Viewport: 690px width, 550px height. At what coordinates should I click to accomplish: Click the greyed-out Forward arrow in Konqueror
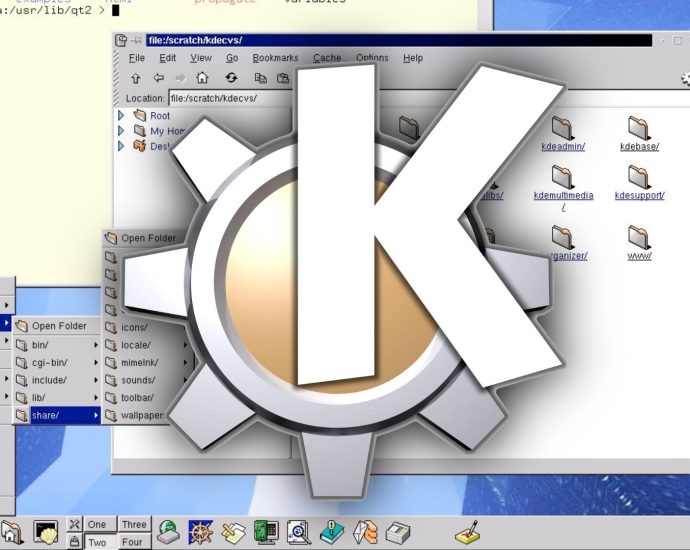coord(180,78)
